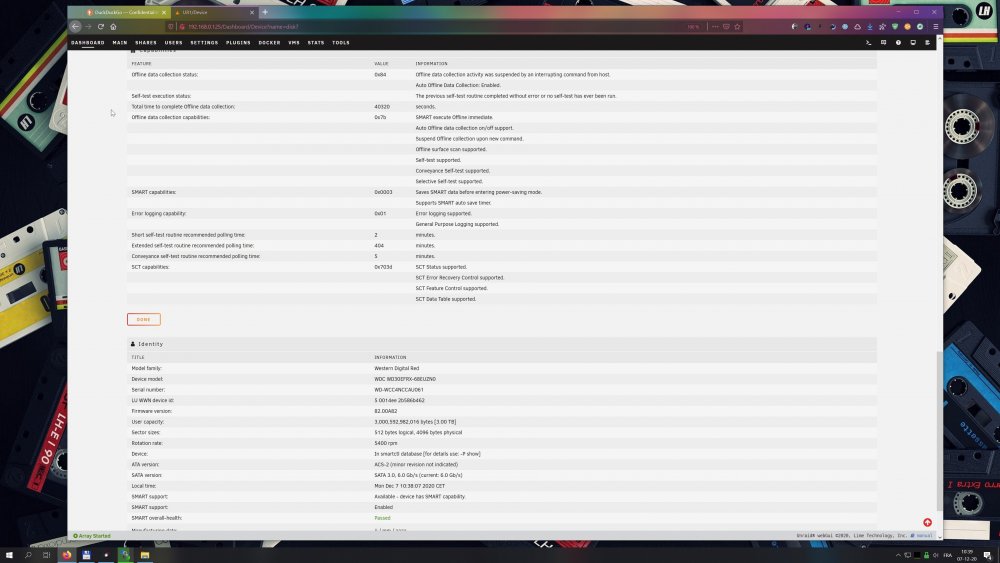The image size is (1000, 563).
Task: Go back with the browser back arrow
Action: tap(75, 27)
